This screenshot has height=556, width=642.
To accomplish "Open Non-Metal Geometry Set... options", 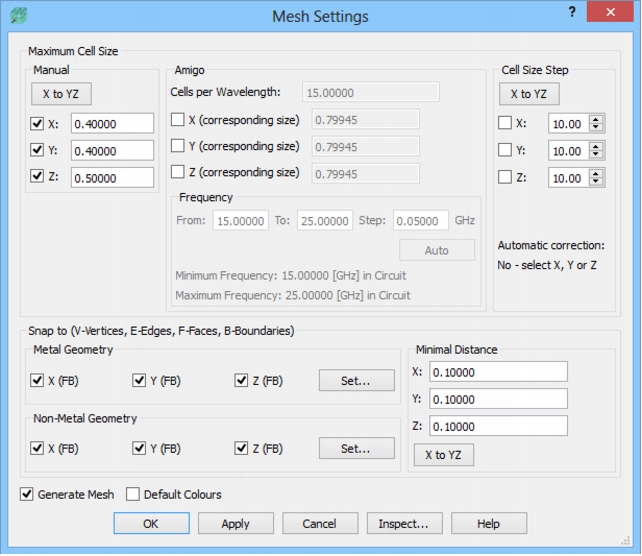I will [357, 448].
